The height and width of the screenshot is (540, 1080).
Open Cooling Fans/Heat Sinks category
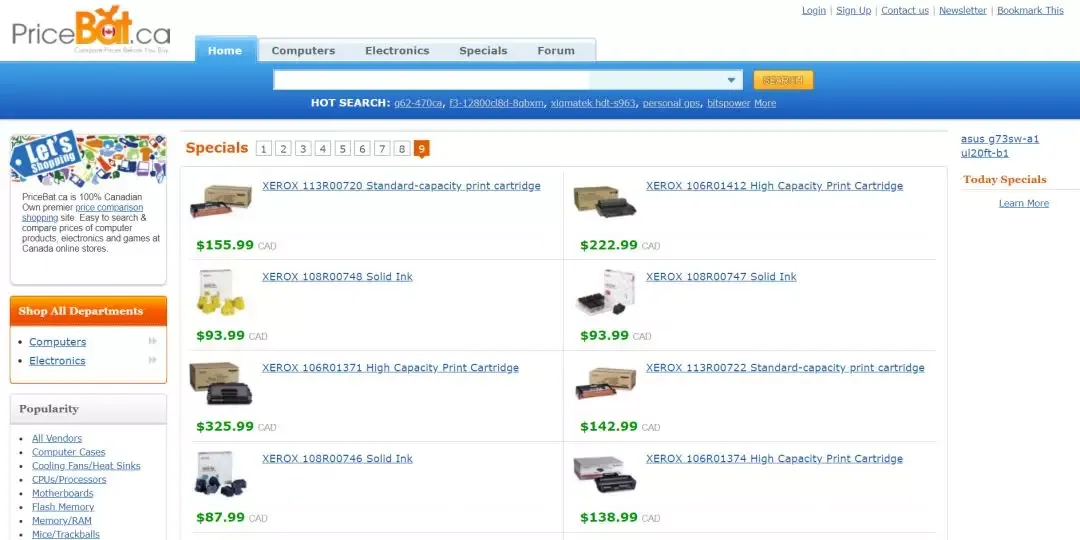86,466
